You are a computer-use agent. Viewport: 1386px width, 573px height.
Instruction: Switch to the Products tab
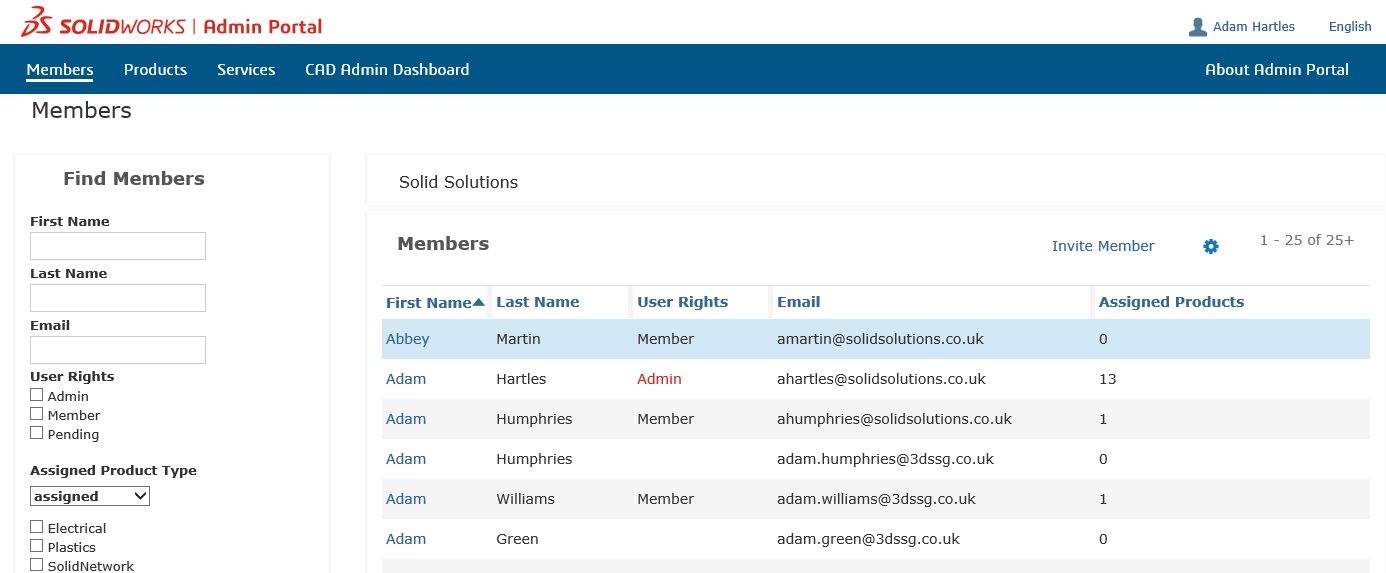click(155, 70)
